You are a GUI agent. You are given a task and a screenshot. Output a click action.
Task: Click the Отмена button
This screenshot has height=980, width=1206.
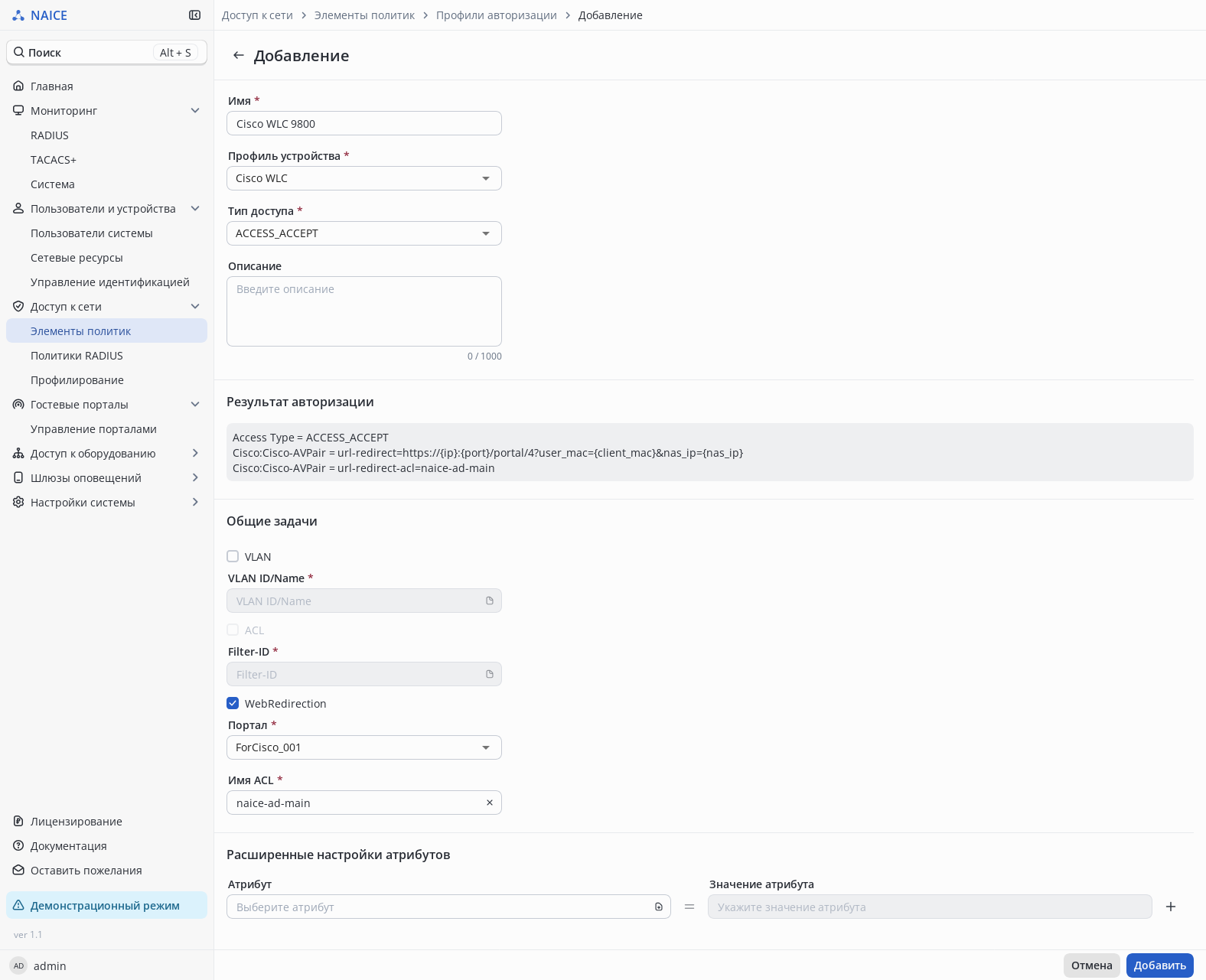1091,965
